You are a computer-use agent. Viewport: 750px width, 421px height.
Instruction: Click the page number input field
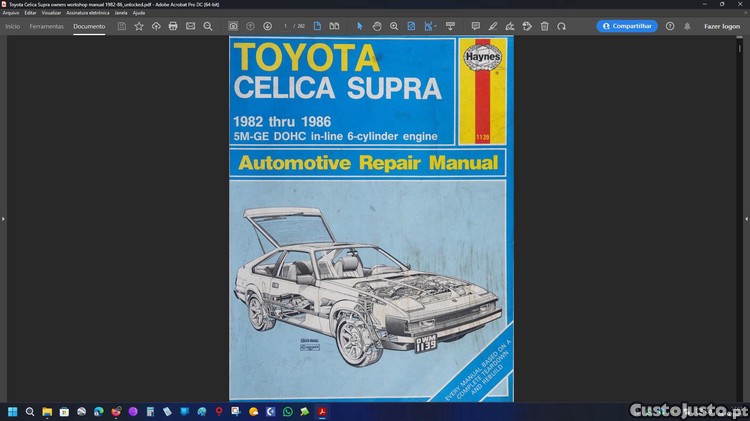[286, 26]
